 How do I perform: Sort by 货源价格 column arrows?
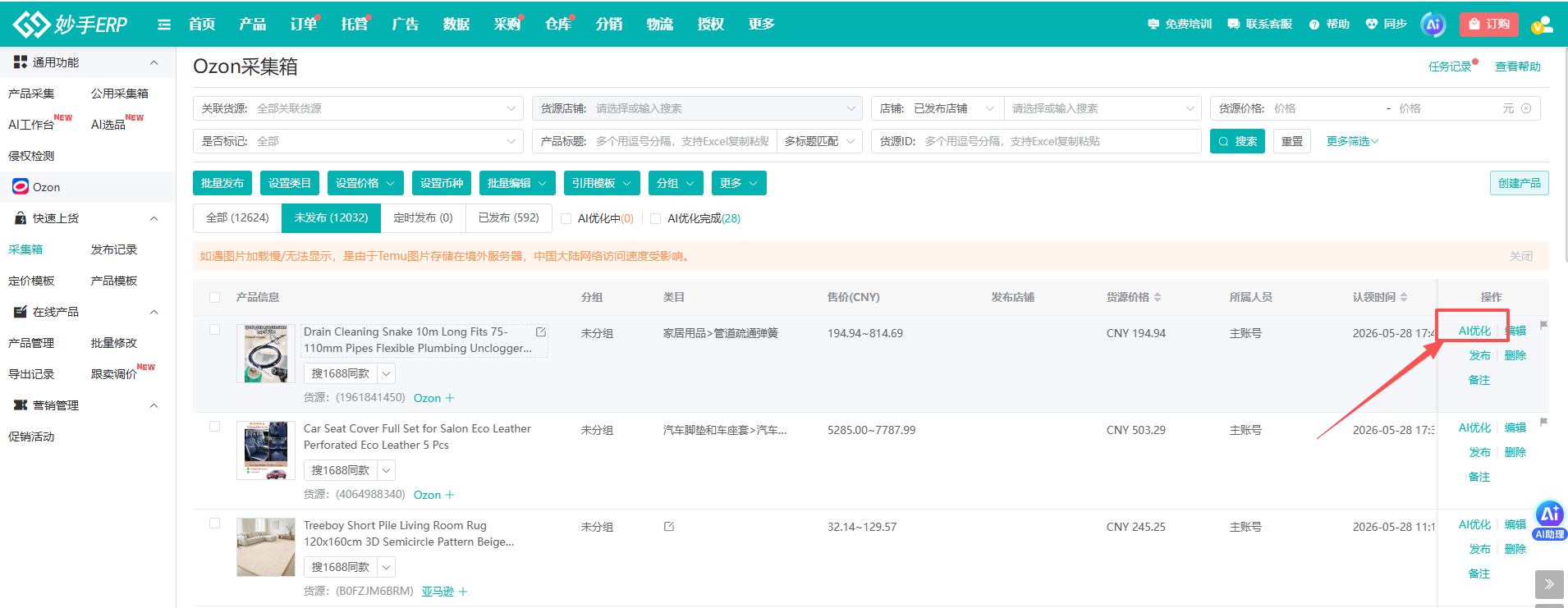click(x=1158, y=297)
